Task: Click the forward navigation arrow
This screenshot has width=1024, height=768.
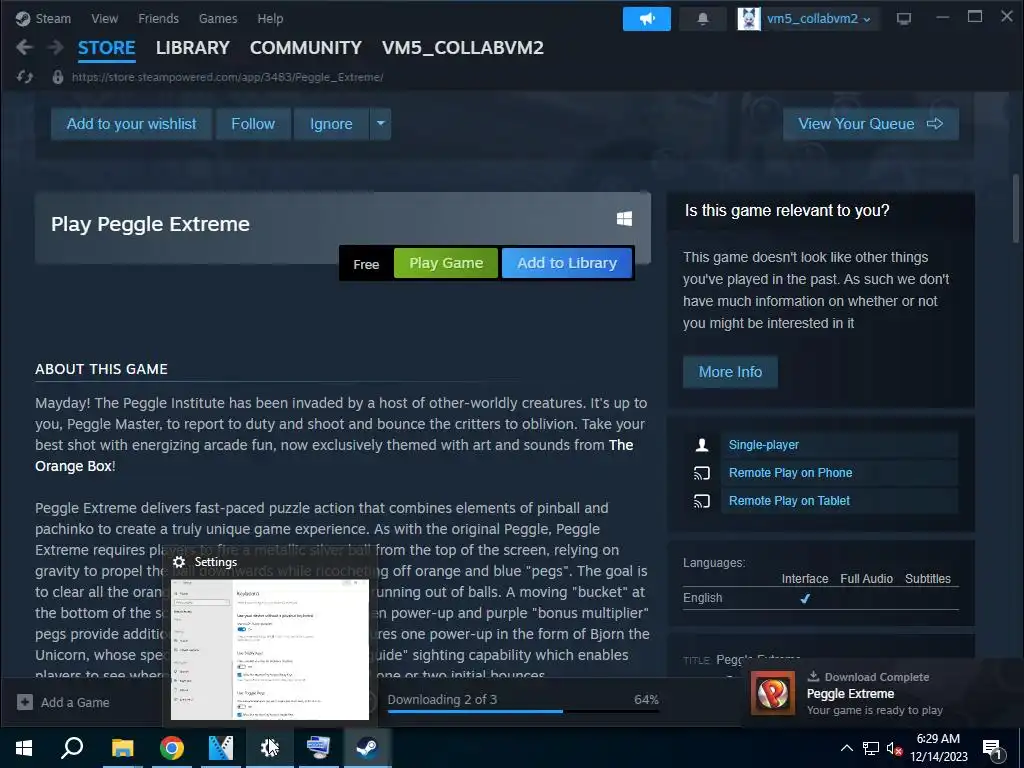Action: point(56,47)
